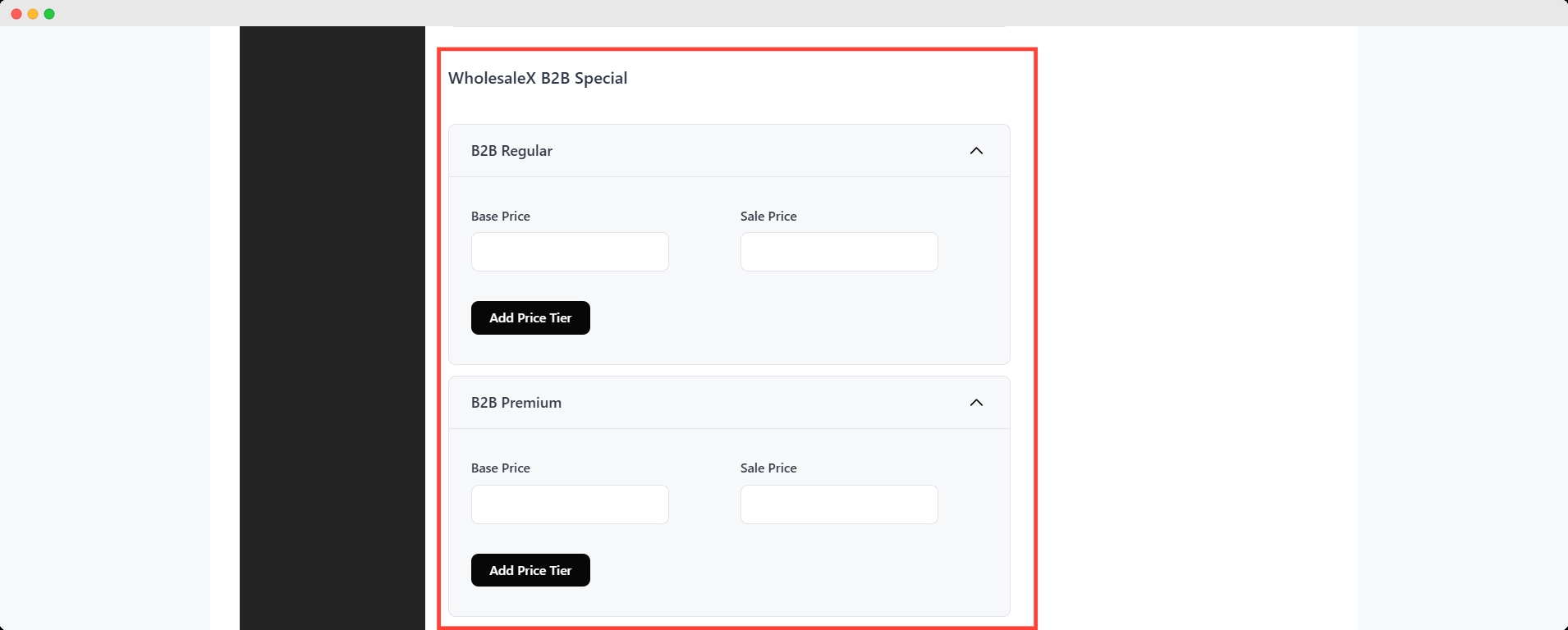Collapse the B2B Premium section chevron
Image resolution: width=1568 pixels, height=630 pixels.
pos(976,403)
